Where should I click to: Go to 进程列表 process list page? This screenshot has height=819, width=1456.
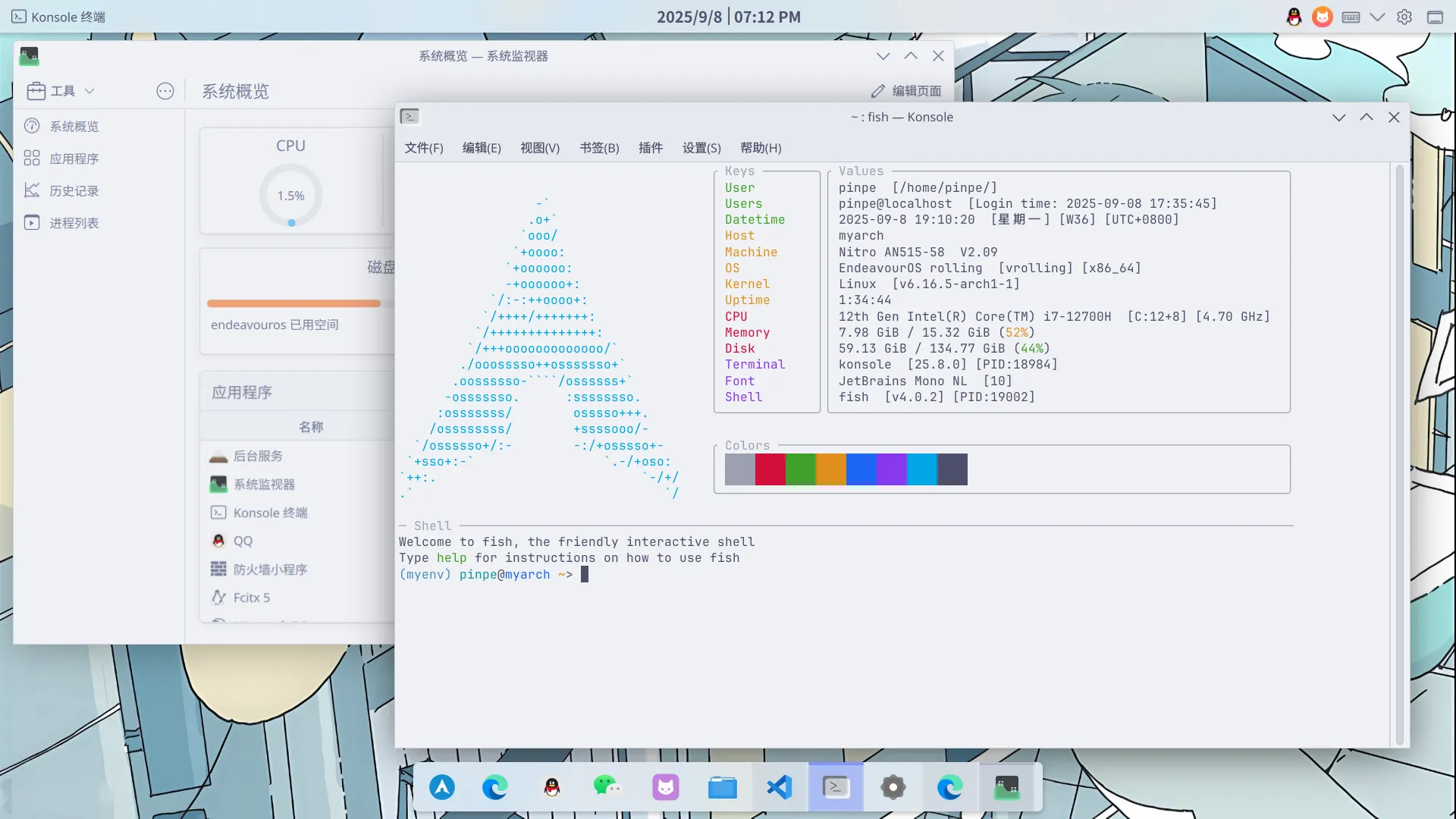[74, 223]
